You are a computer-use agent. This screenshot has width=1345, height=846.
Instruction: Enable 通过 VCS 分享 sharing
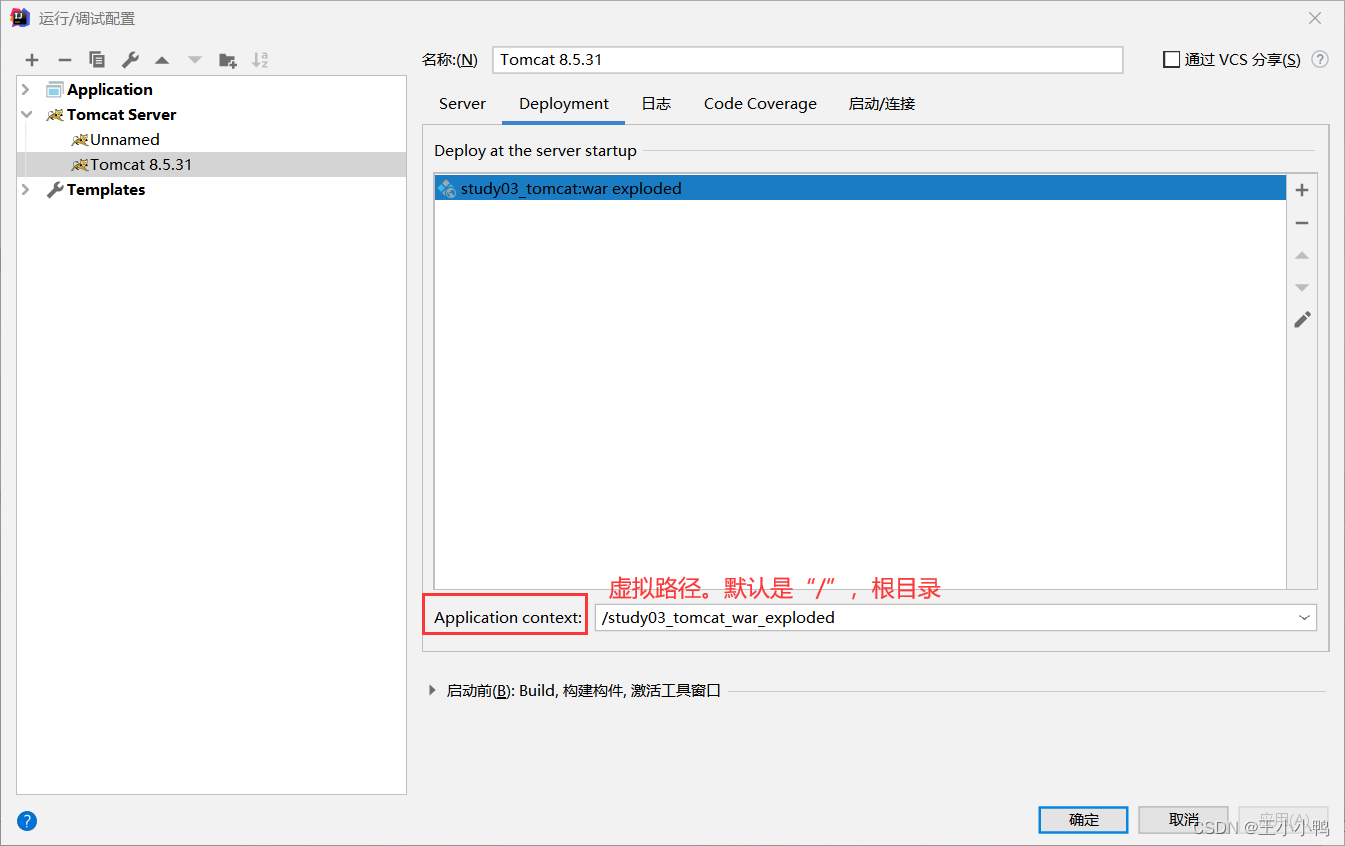1171,59
